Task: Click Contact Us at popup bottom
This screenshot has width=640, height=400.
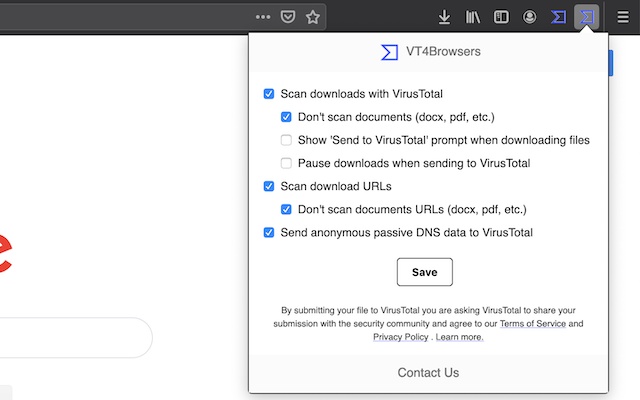Action: [428, 373]
